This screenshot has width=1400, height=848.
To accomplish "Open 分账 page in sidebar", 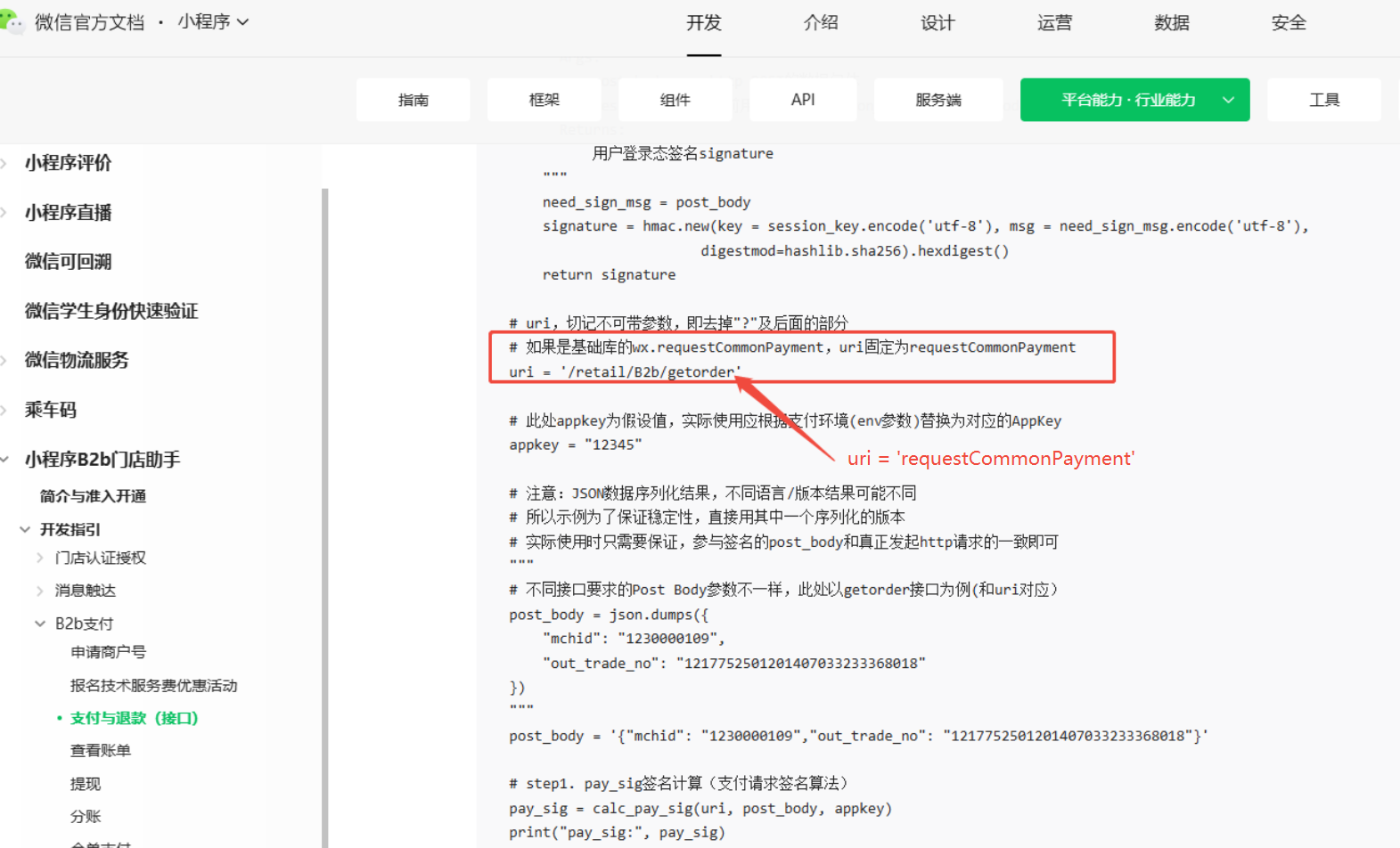I will [86, 817].
